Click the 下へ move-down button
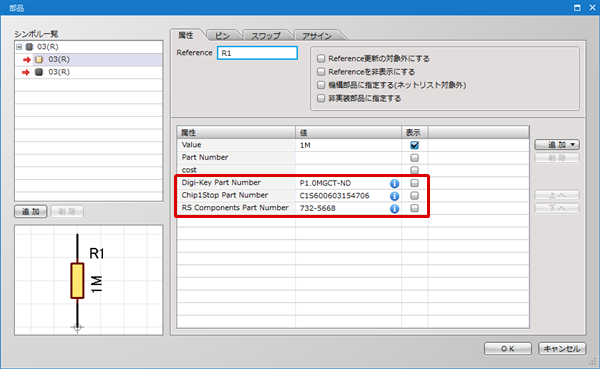600x369 pixels. (x=557, y=208)
